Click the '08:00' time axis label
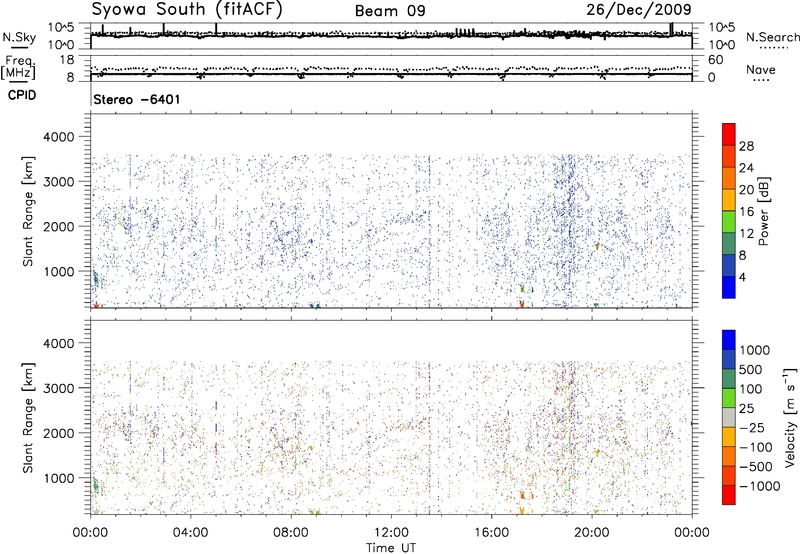Image resolution: width=800 pixels, height=554 pixels. coord(291,533)
